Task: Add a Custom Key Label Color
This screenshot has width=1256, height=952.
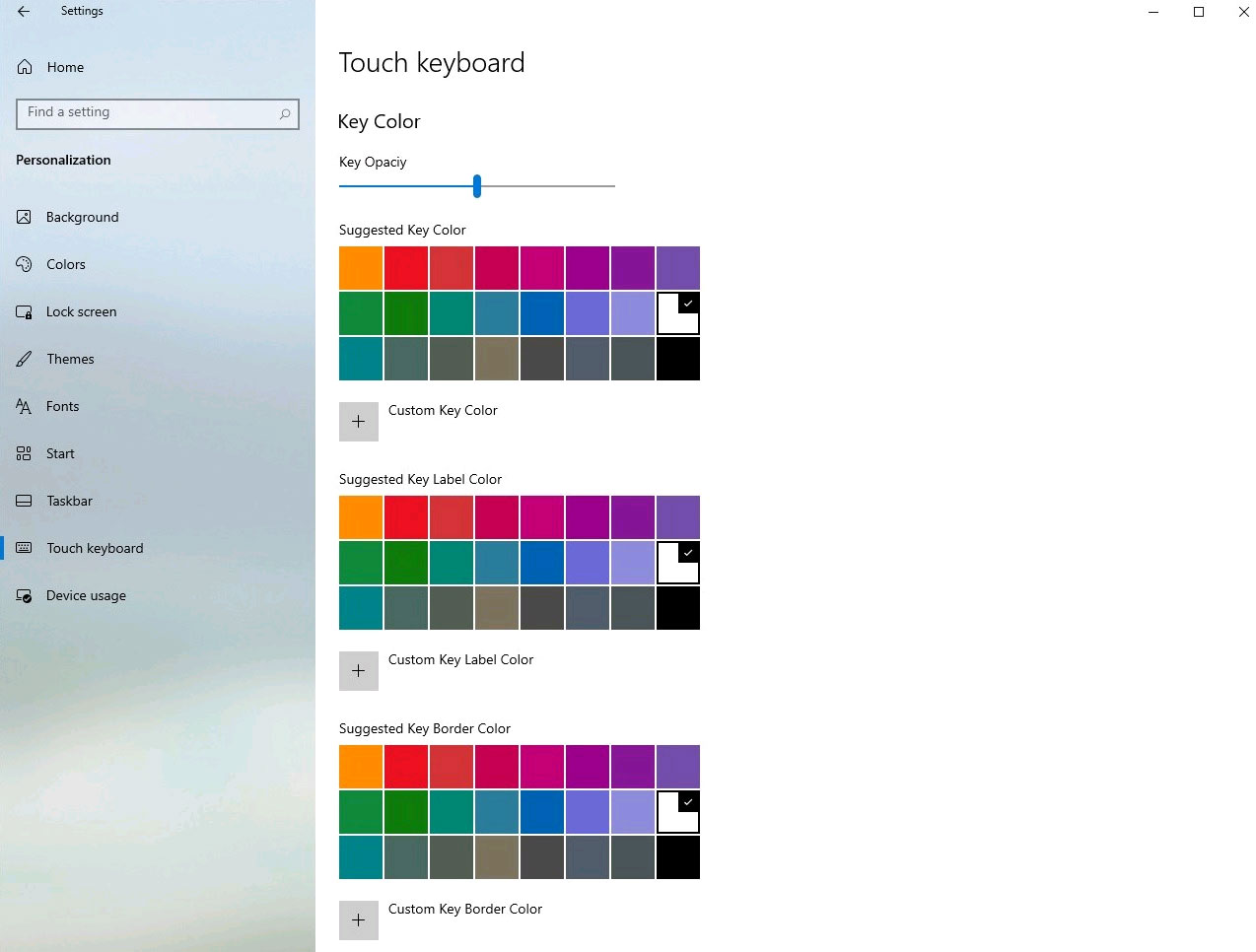Action: pyautogui.click(x=359, y=671)
